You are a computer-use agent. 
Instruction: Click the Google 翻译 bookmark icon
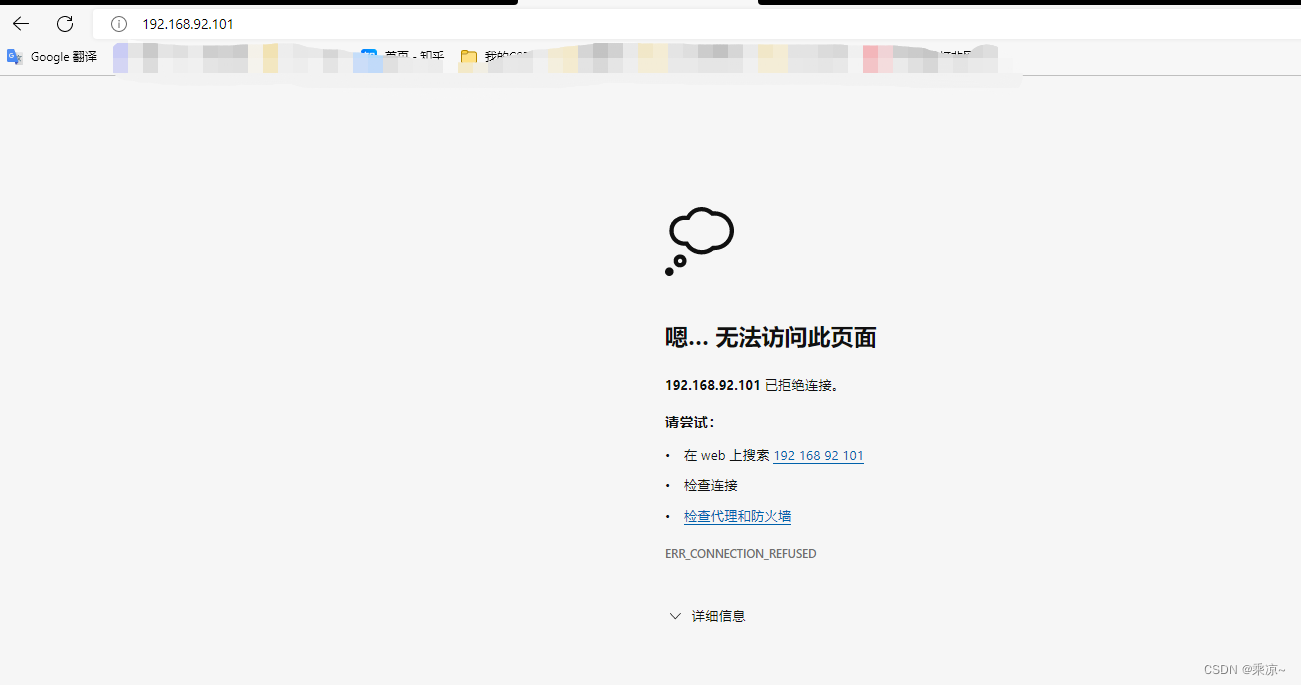pyautogui.click(x=14, y=56)
